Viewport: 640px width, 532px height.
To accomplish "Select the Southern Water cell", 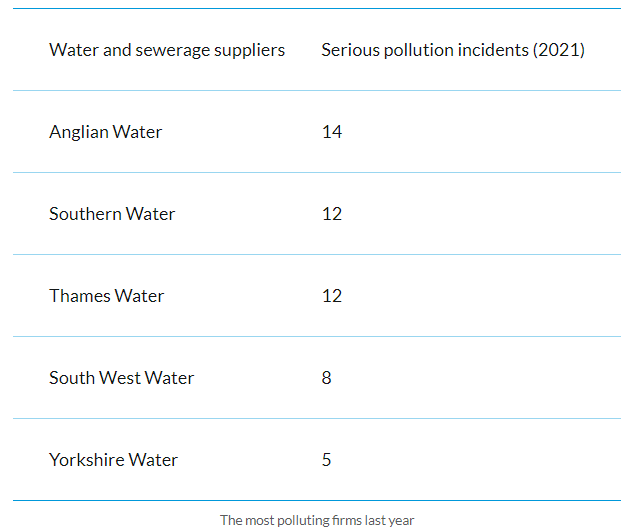I will coord(112,214).
